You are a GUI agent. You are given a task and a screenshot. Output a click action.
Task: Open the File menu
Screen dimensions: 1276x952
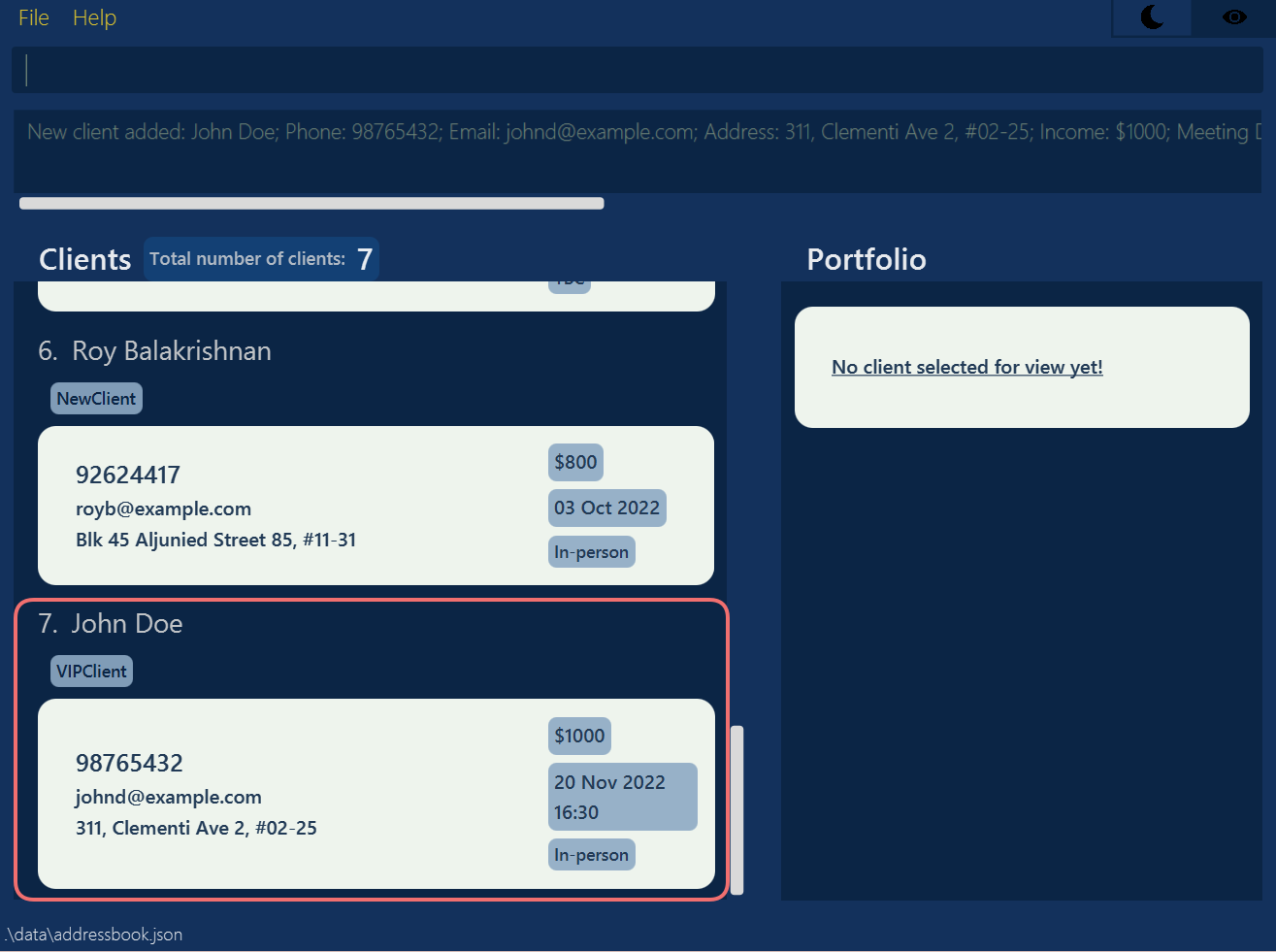point(34,17)
